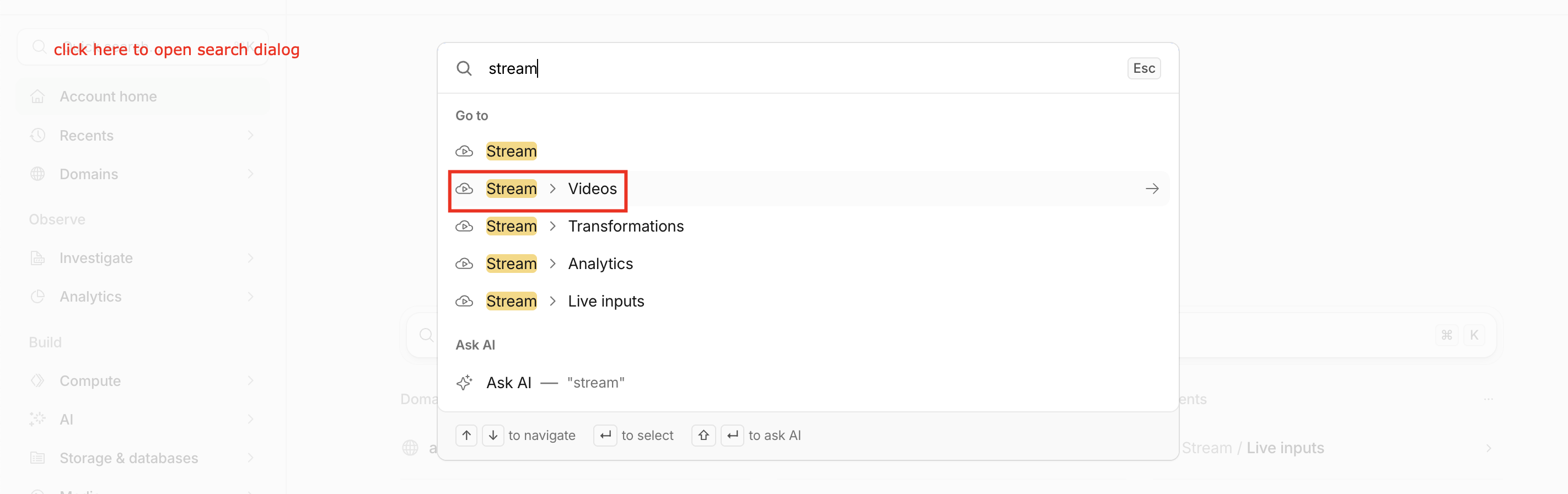Go to Account home in sidebar
The width and height of the screenshot is (1568, 494).
[143, 96]
